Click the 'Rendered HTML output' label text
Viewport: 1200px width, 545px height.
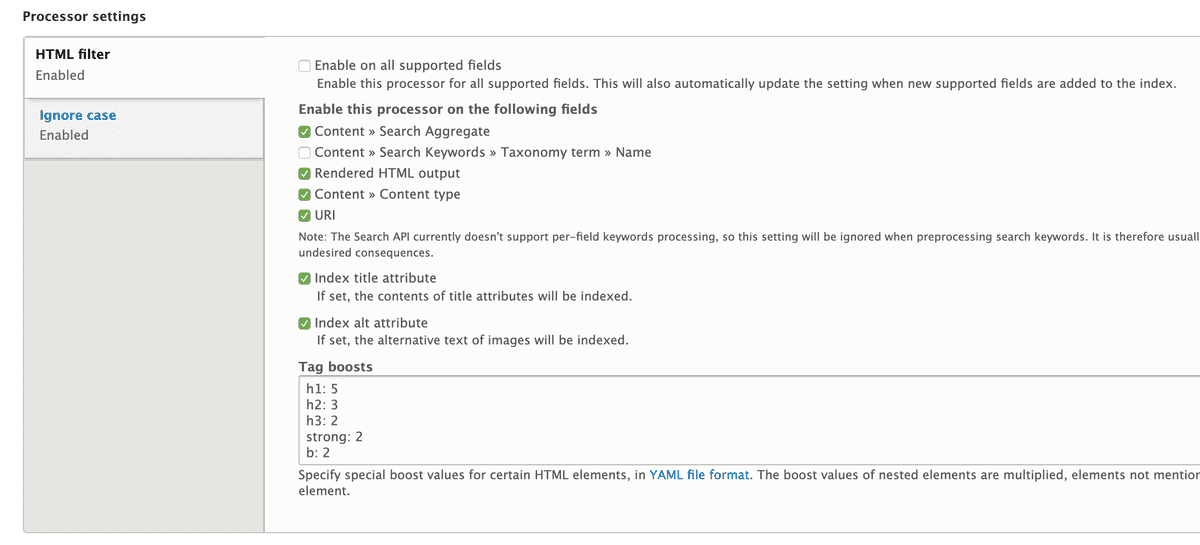point(387,174)
